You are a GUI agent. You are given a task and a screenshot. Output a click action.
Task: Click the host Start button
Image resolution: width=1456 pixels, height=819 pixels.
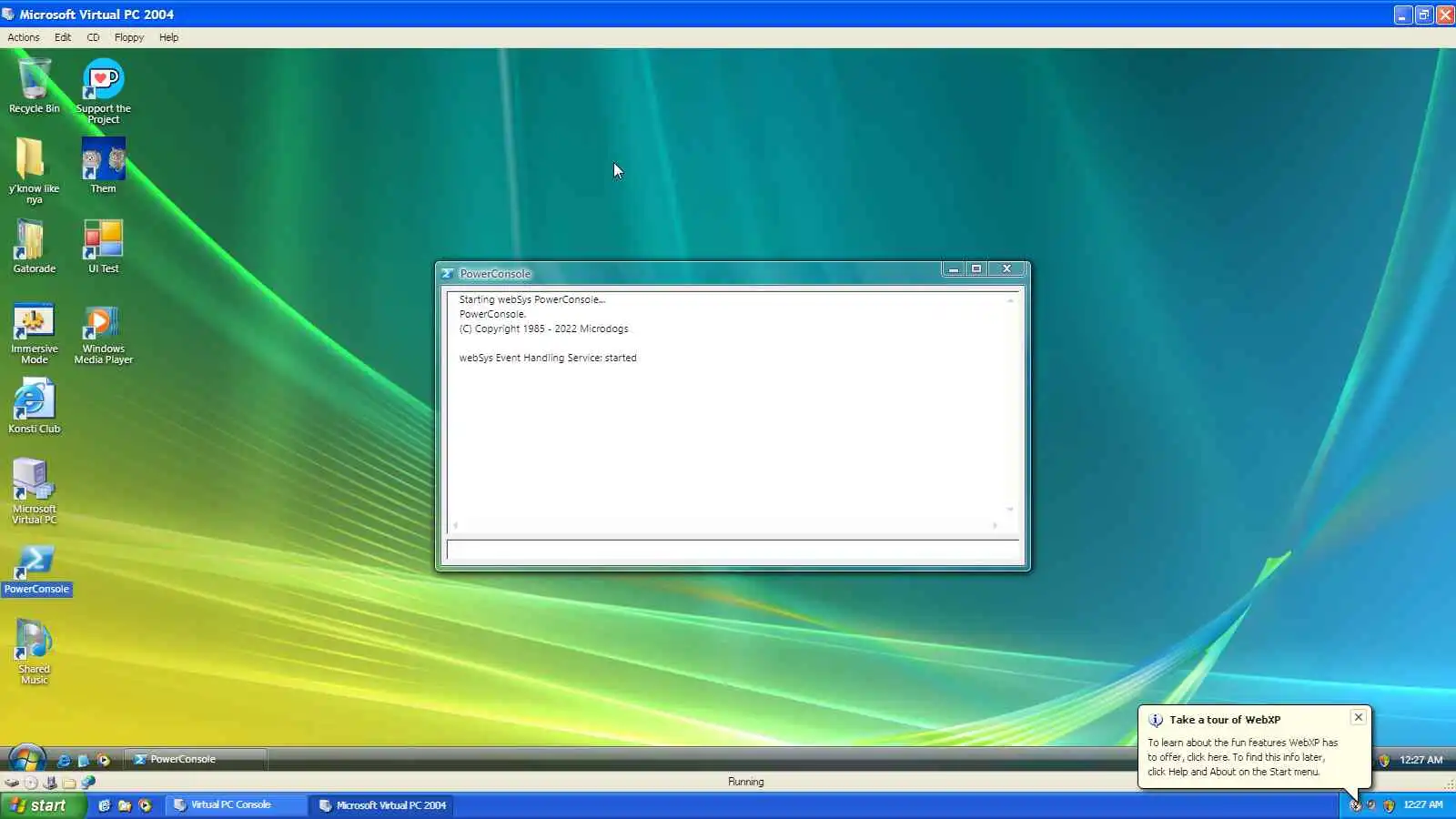tap(43, 805)
